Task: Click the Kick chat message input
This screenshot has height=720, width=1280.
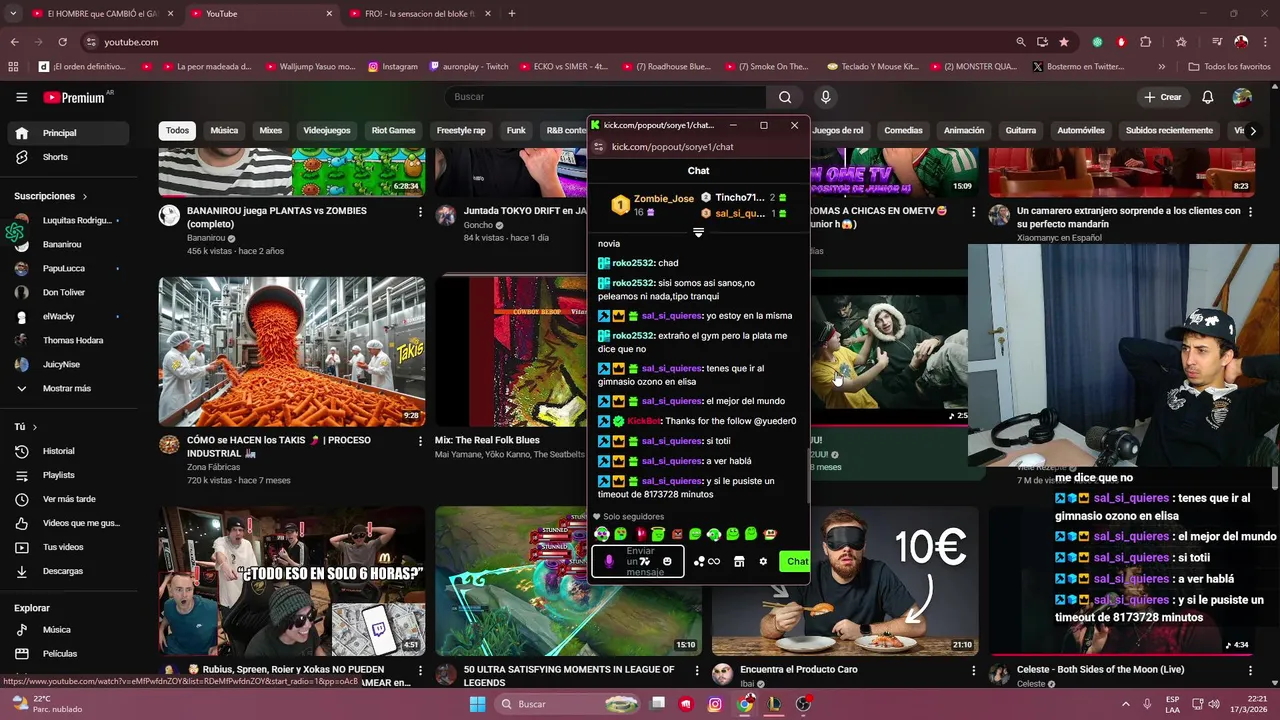Action: [637, 561]
